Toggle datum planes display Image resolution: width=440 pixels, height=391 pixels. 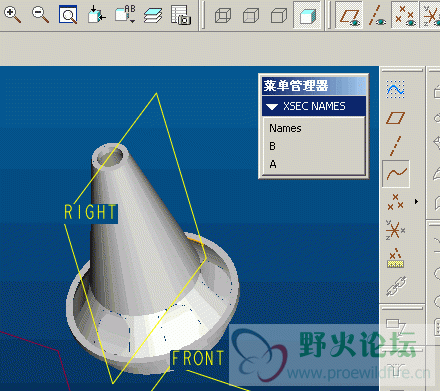coord(349,15)
